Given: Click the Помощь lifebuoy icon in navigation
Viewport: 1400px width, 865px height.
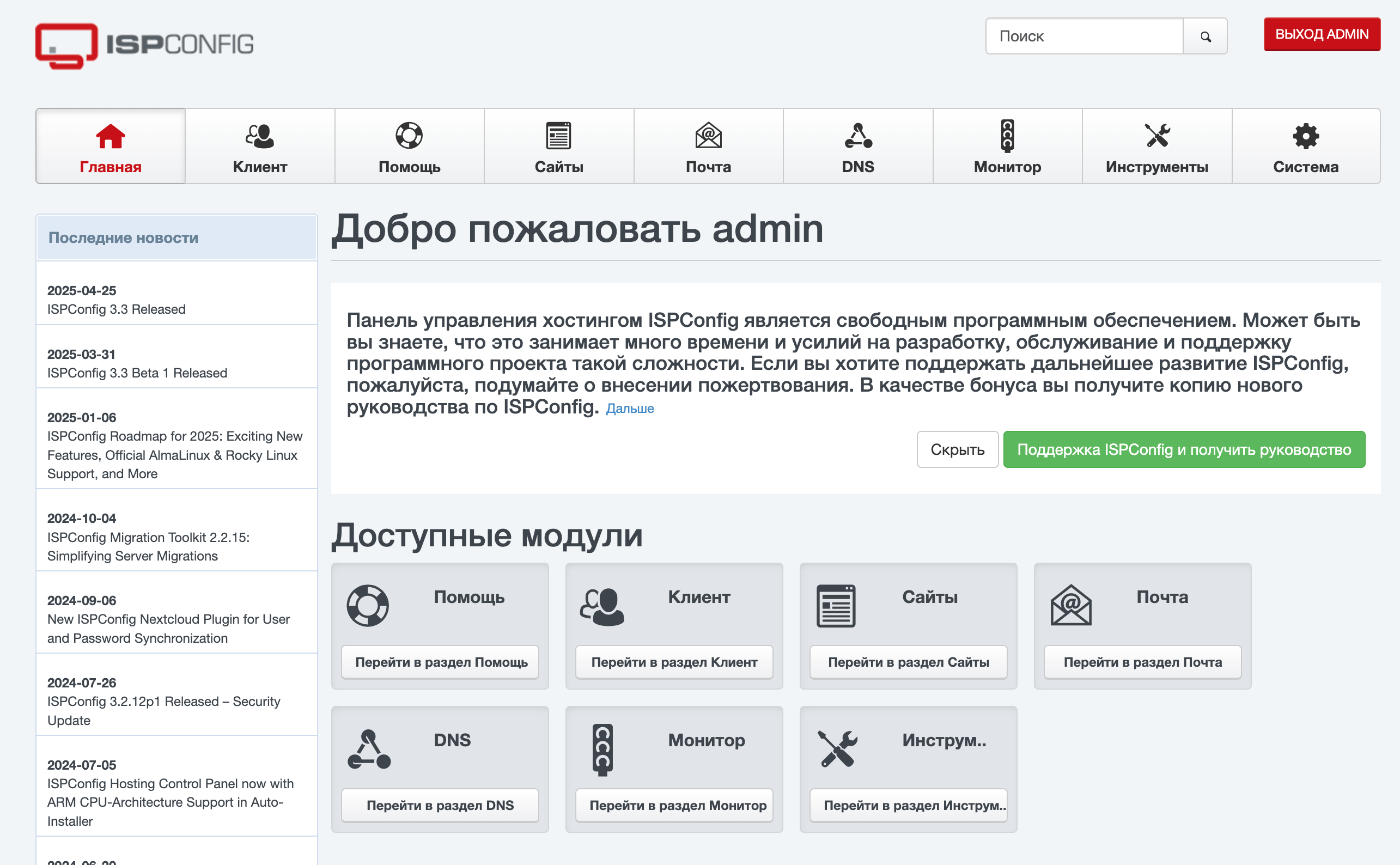Looking at the screenshot, I should [409, 136].
